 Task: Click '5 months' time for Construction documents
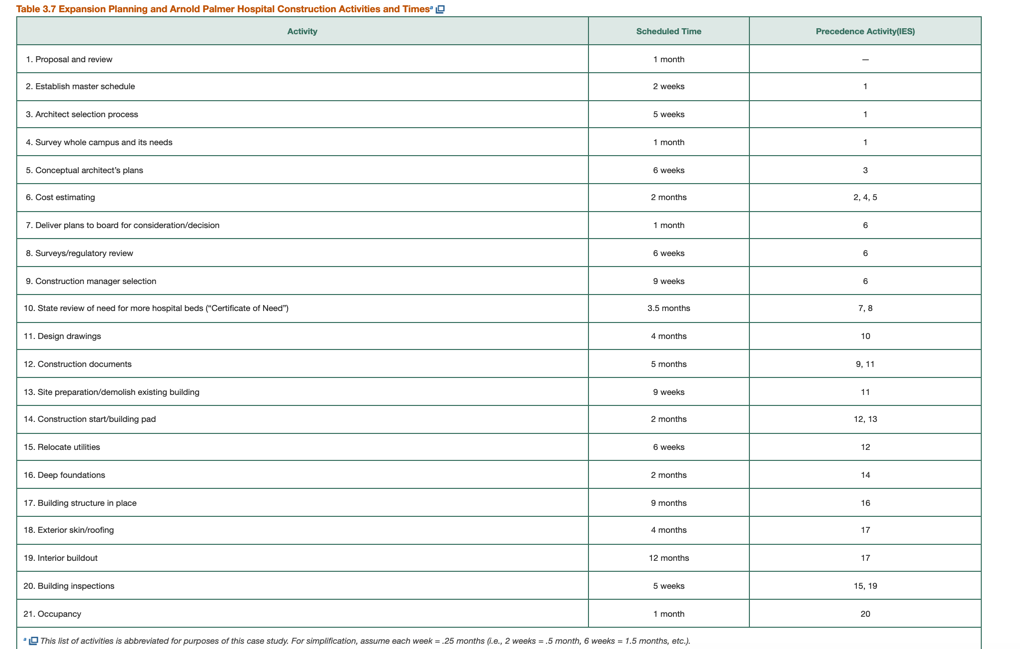tap(669, 364)
